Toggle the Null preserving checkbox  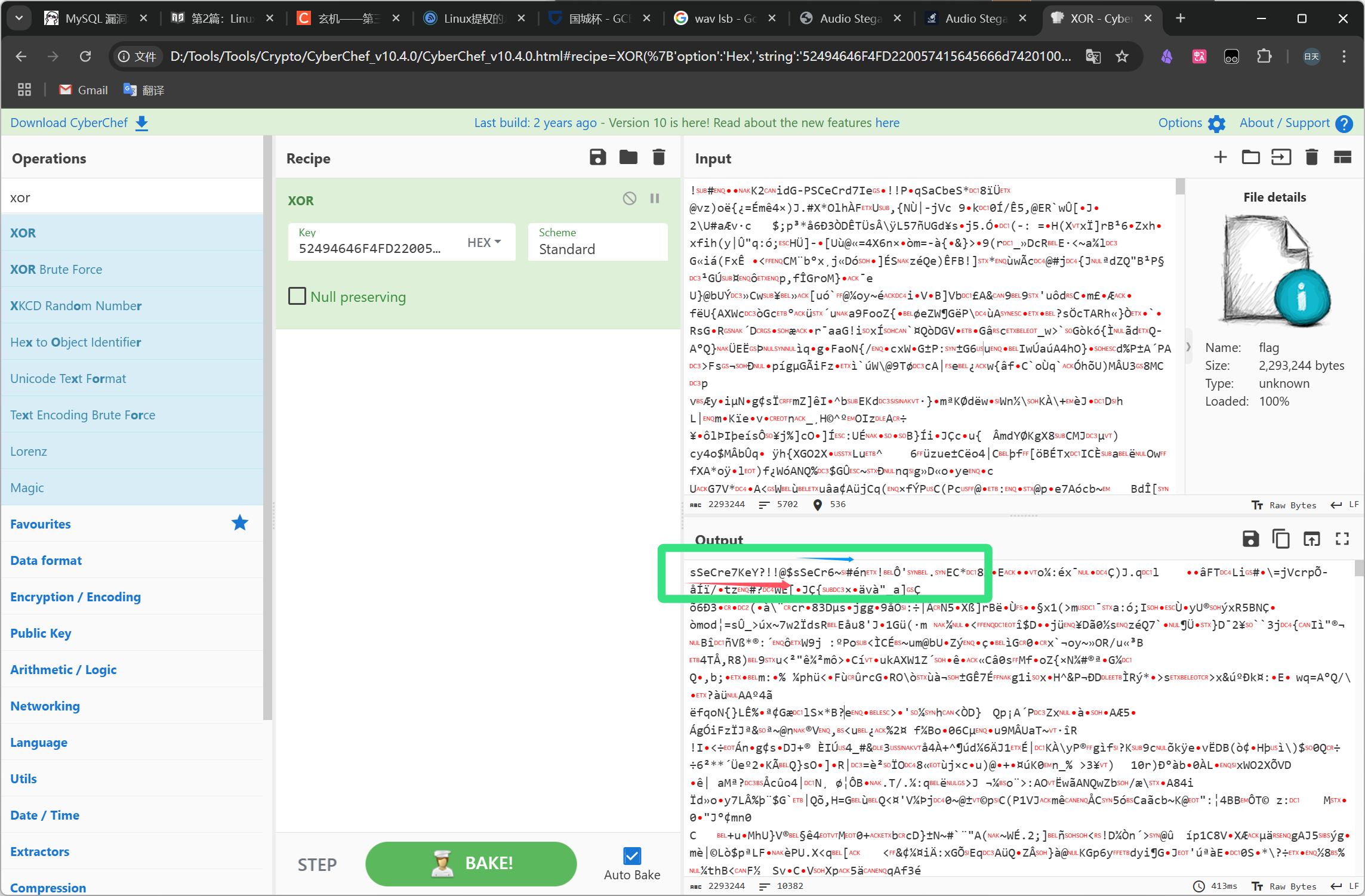[x=297, y=296]
